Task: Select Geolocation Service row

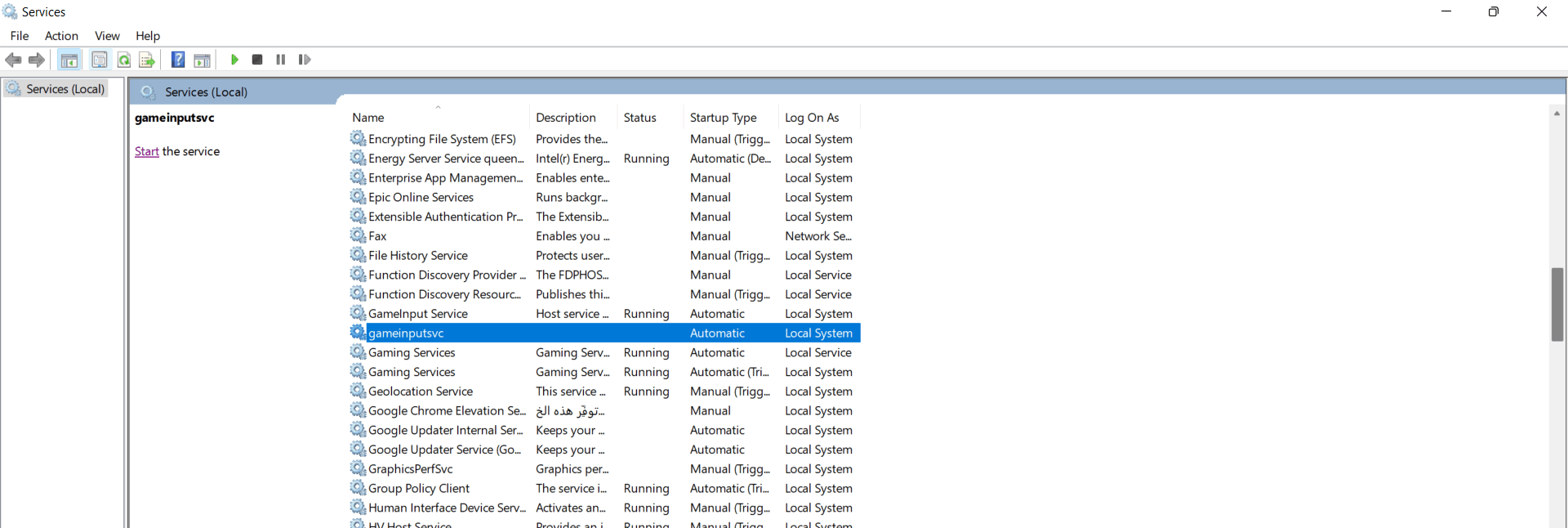Action: pyautogui.click(x=604, y=392)
